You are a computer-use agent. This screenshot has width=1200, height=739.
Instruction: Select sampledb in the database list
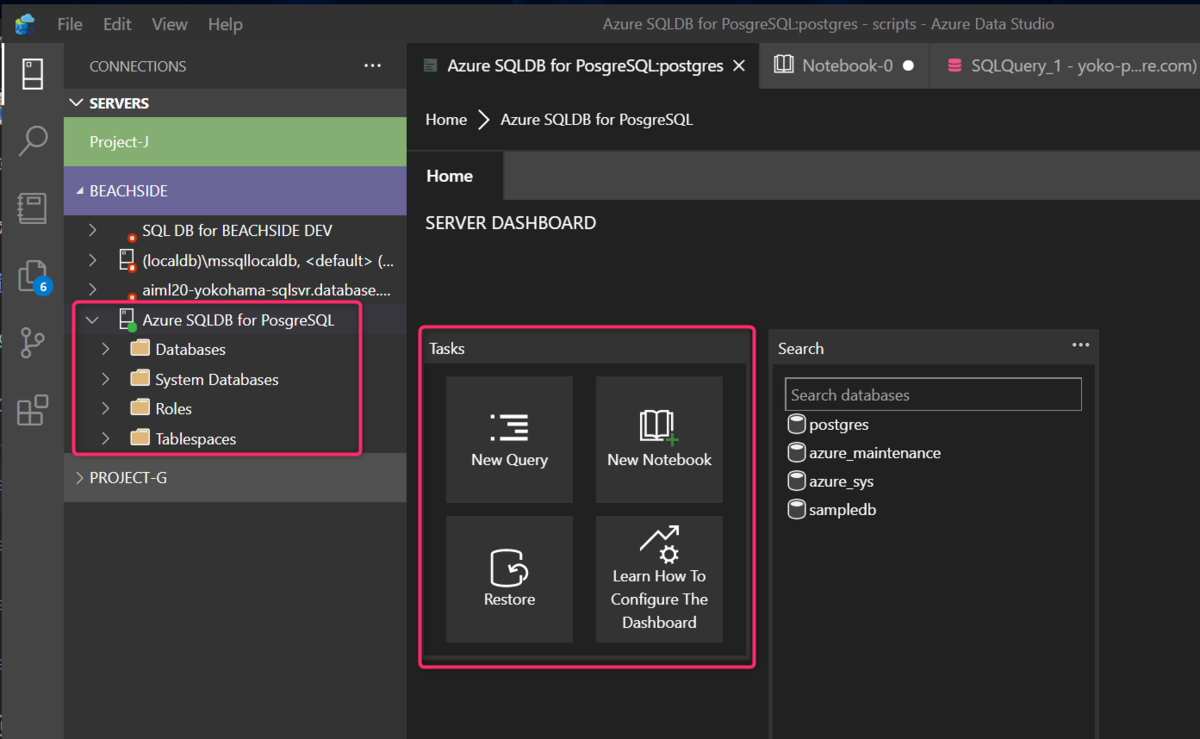click(843, 510)
